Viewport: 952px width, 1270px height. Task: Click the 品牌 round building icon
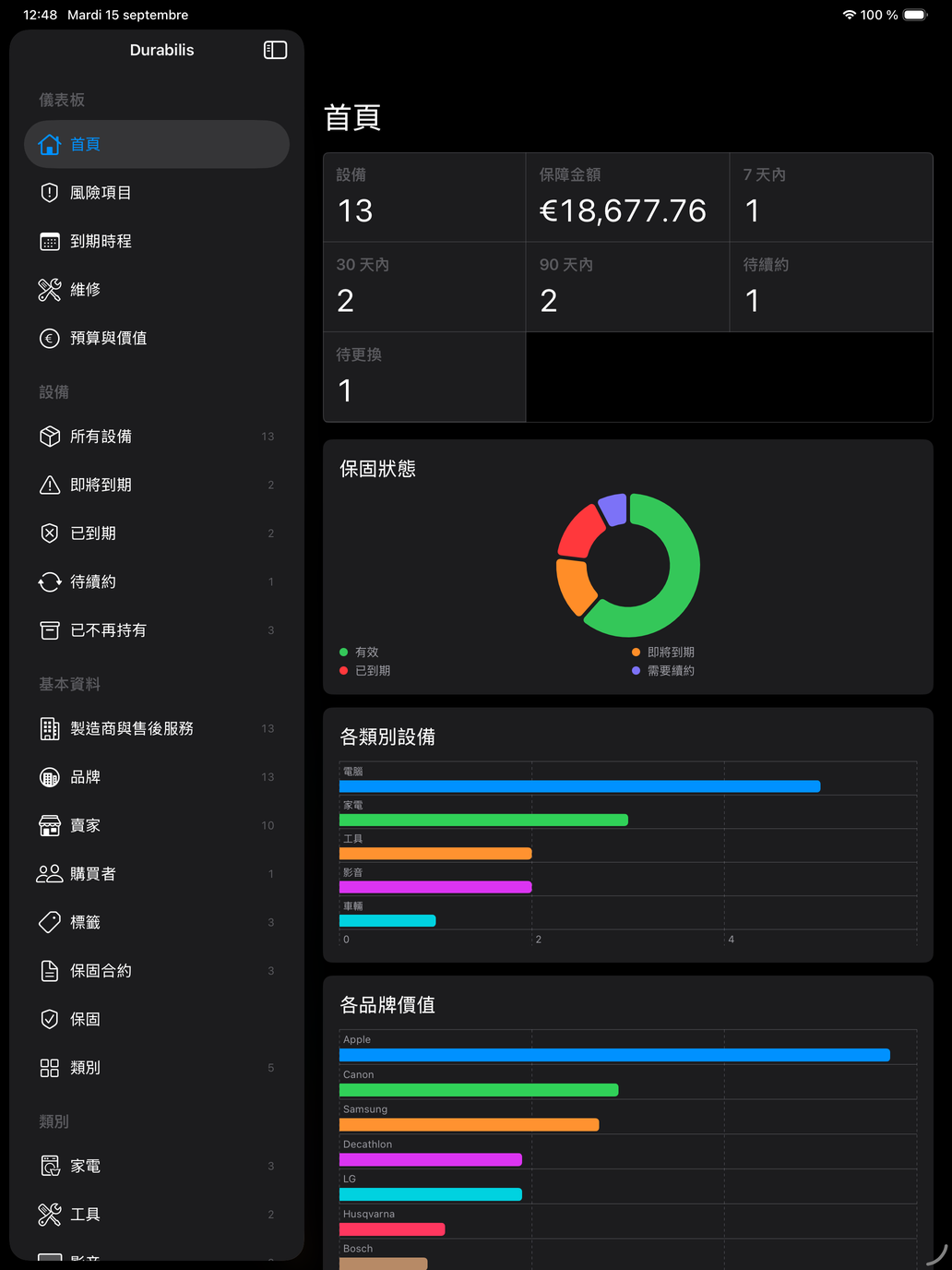tap(50, 777)
